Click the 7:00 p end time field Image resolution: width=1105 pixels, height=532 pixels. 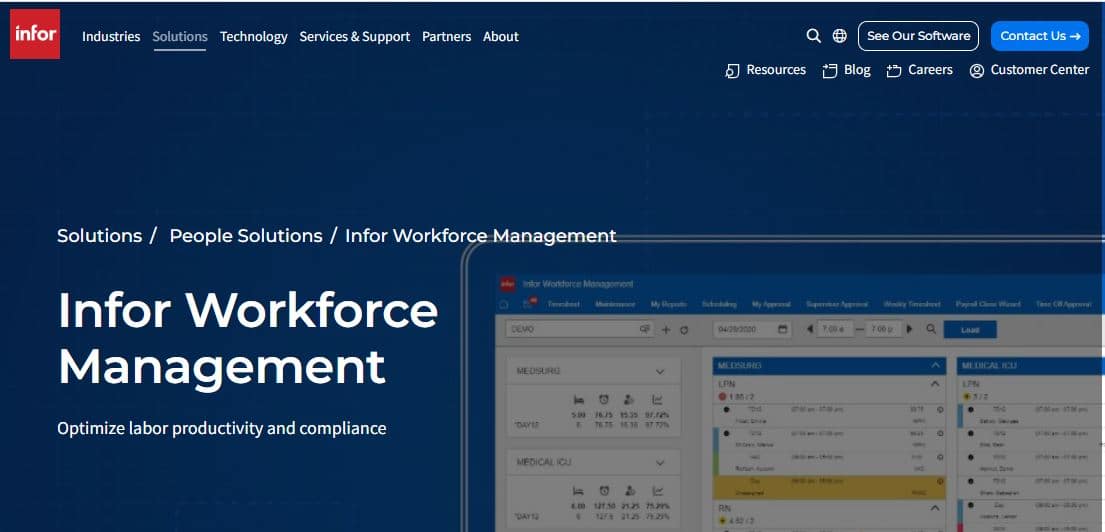coord(884,329)
